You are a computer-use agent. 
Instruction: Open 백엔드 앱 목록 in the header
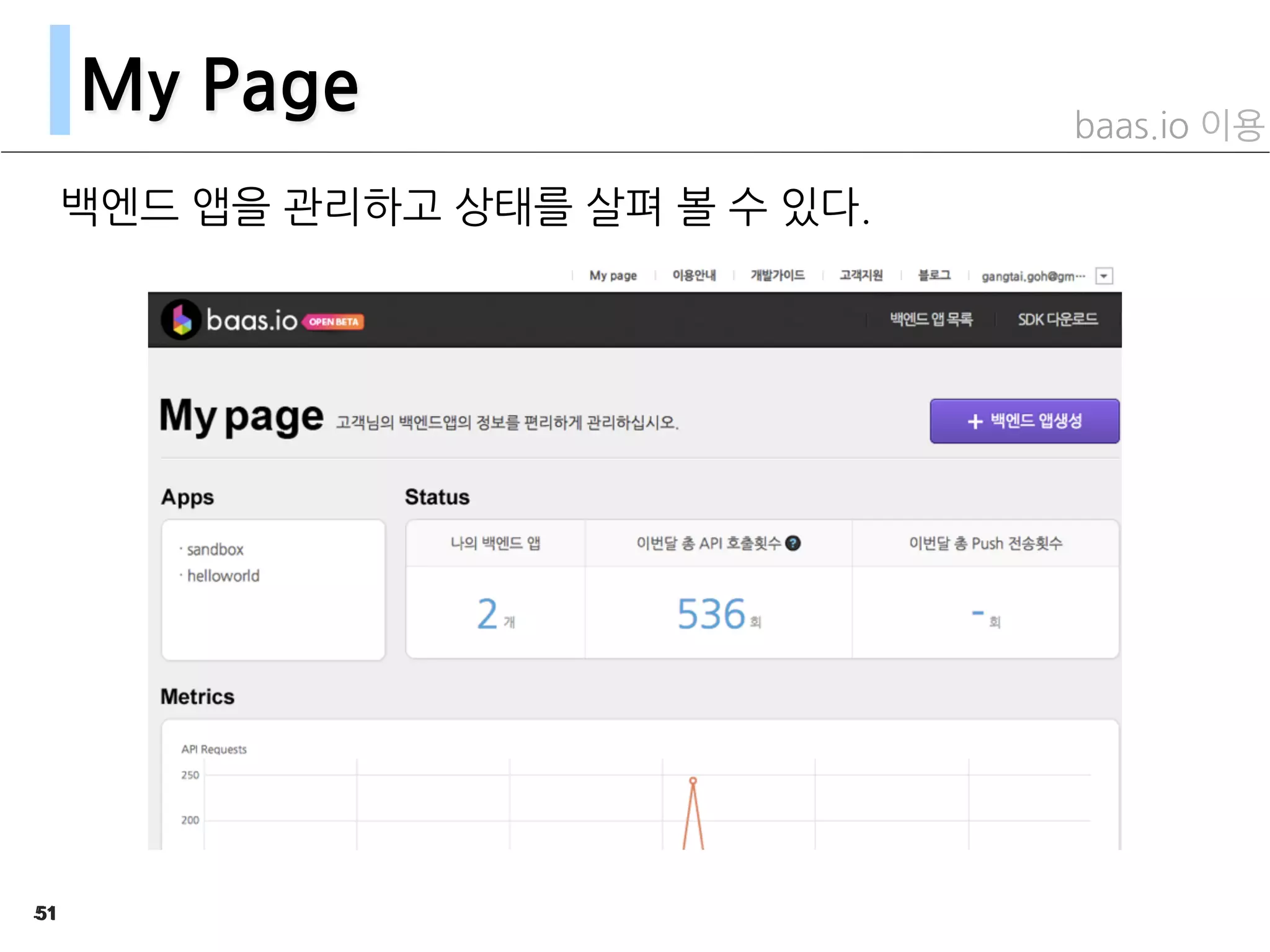pos(931,319)
